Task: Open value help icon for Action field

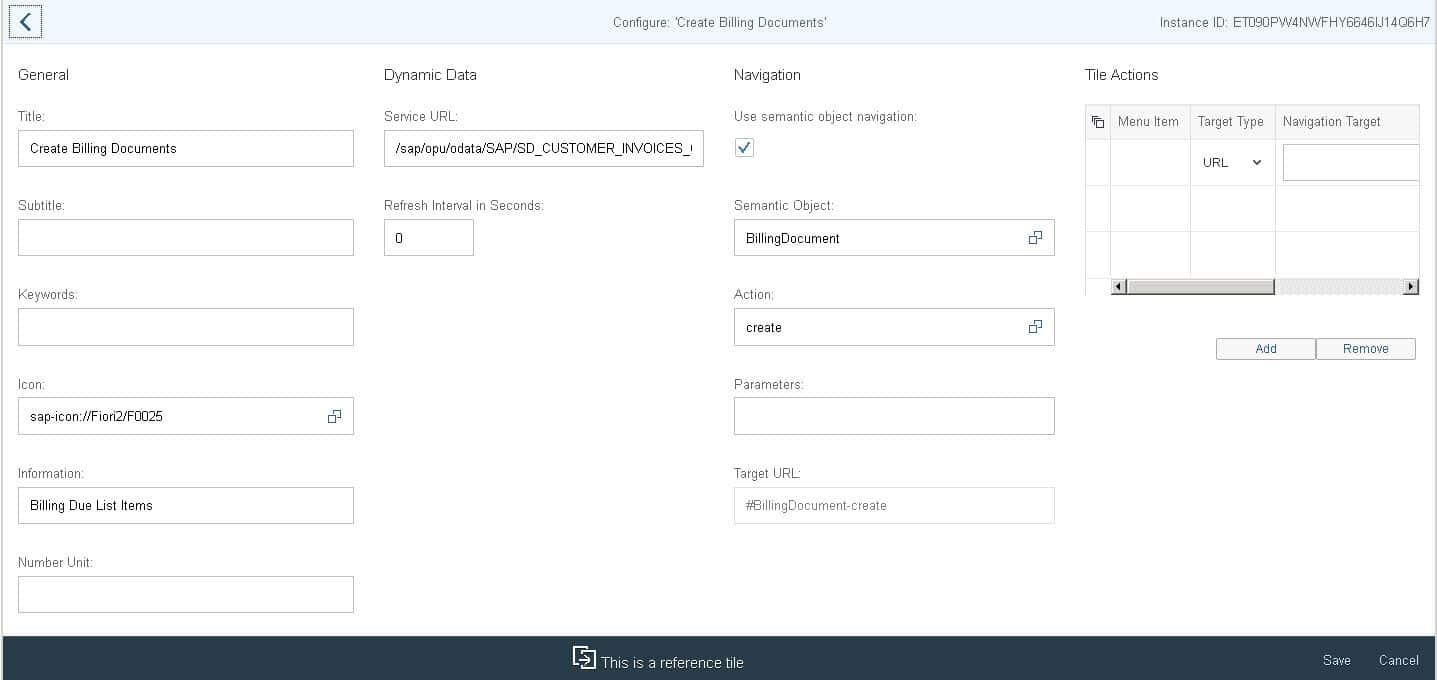Action: pyautogui.click(x=1035, y=327)
